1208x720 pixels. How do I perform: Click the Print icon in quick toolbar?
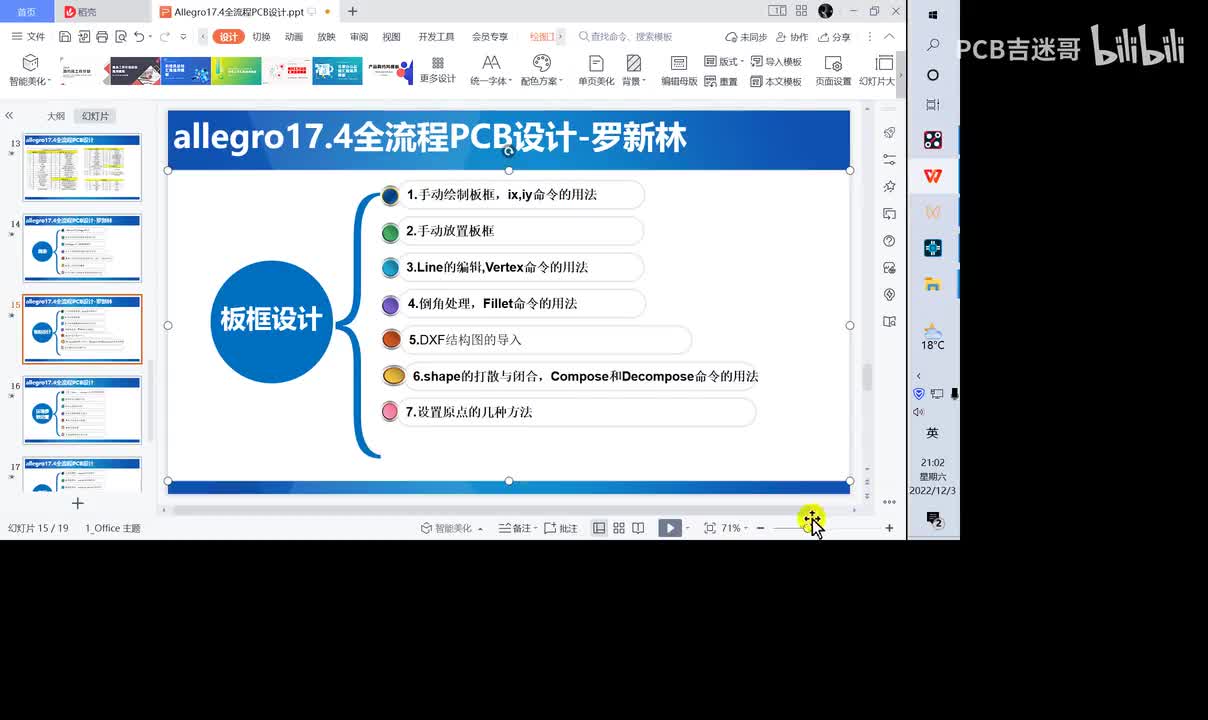(101, 37)
